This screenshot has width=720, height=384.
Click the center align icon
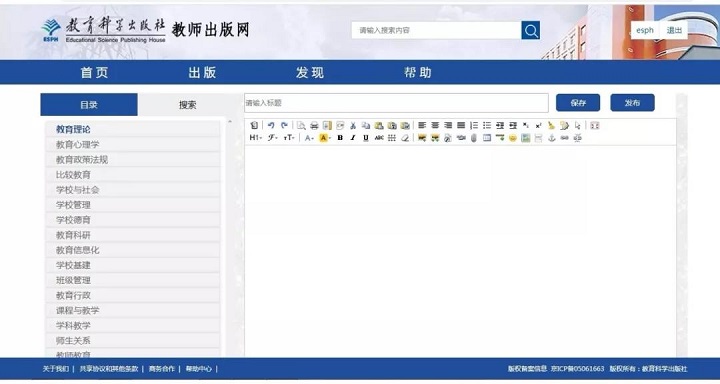(x=435, y=125)
